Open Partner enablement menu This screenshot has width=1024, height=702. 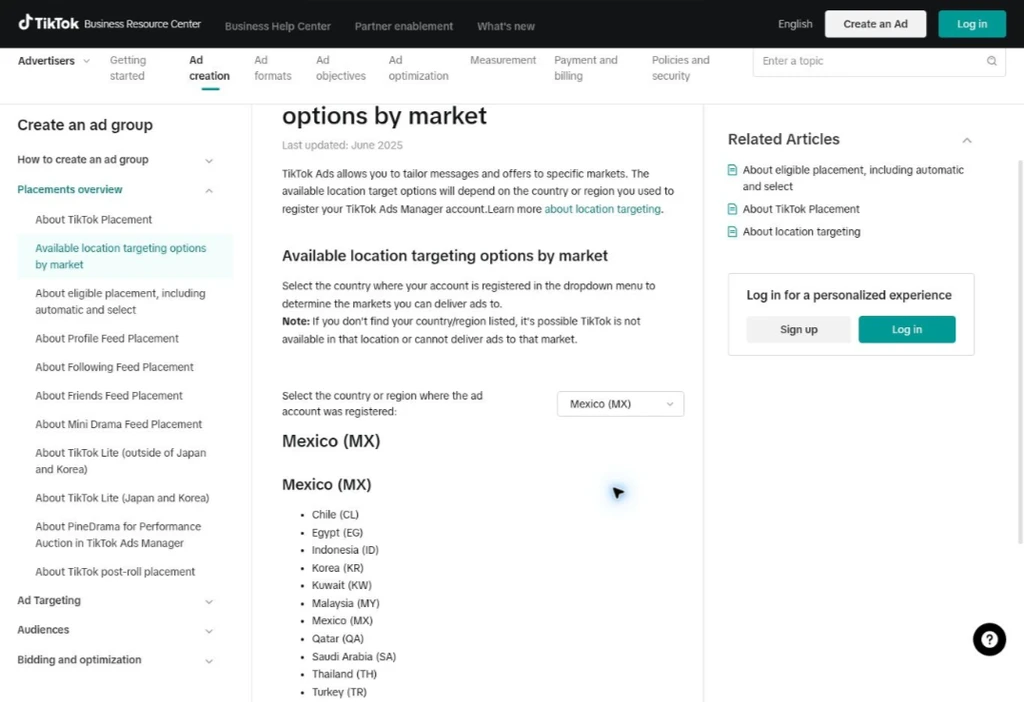[x=404, y=26]
